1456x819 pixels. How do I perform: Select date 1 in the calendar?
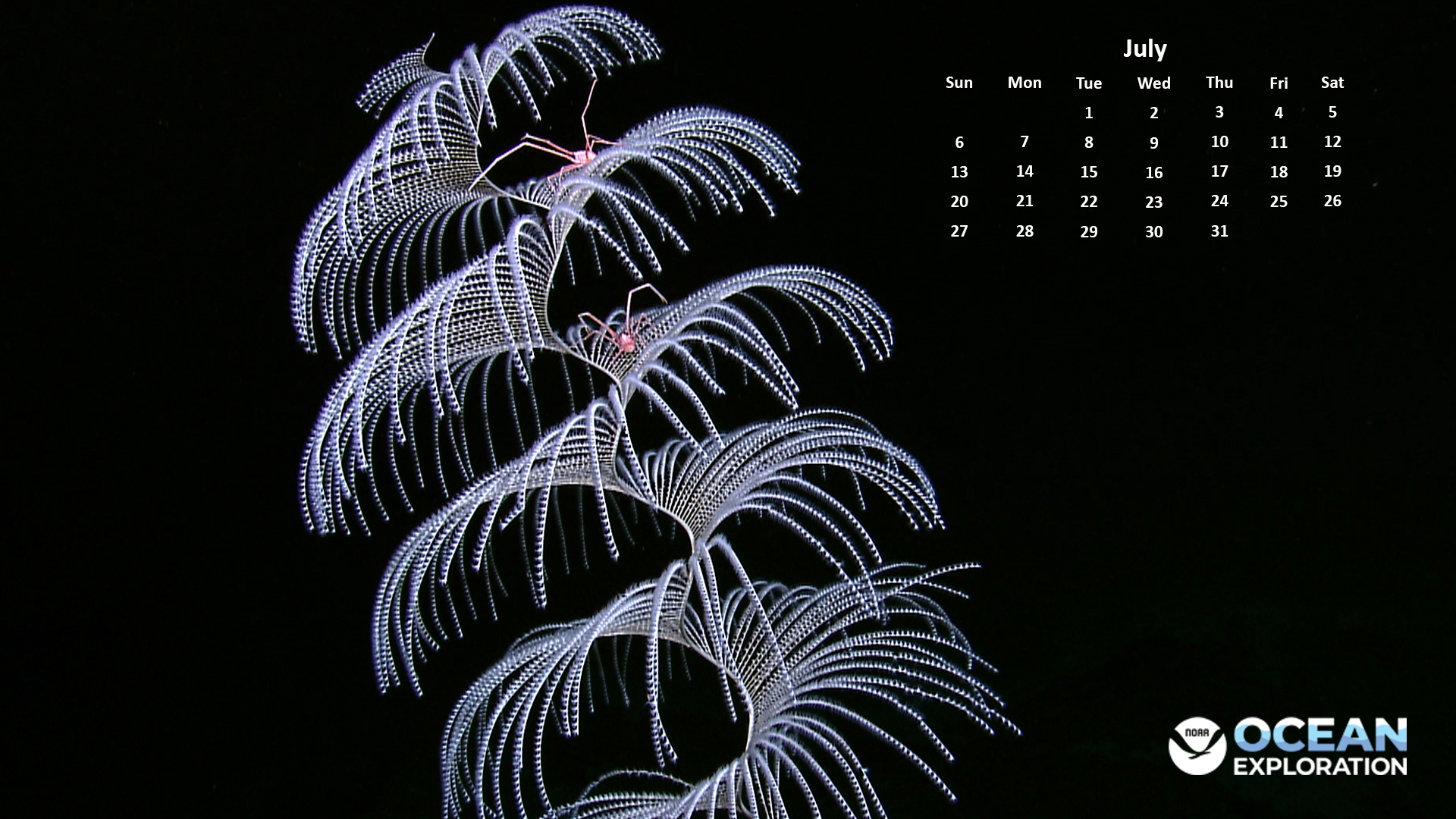1088,113
